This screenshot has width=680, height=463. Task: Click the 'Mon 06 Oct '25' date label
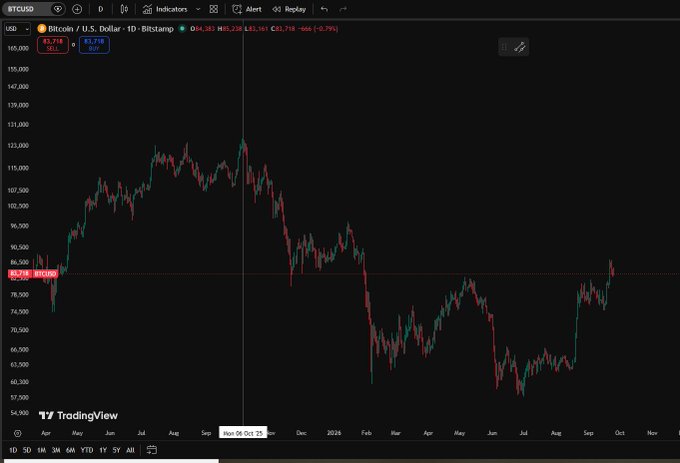point(243,433)
